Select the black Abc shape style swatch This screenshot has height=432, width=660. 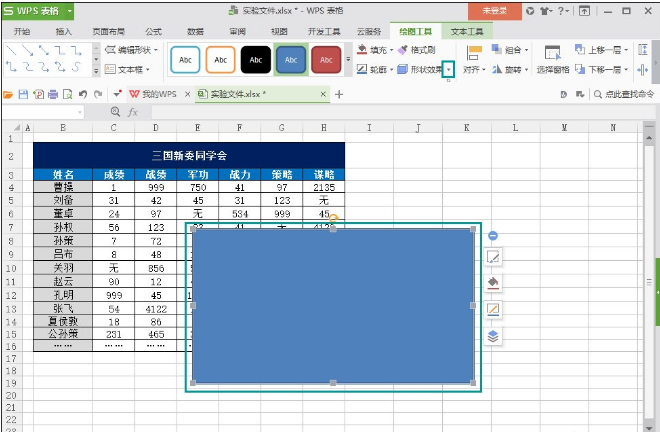[x=255, y=60]
